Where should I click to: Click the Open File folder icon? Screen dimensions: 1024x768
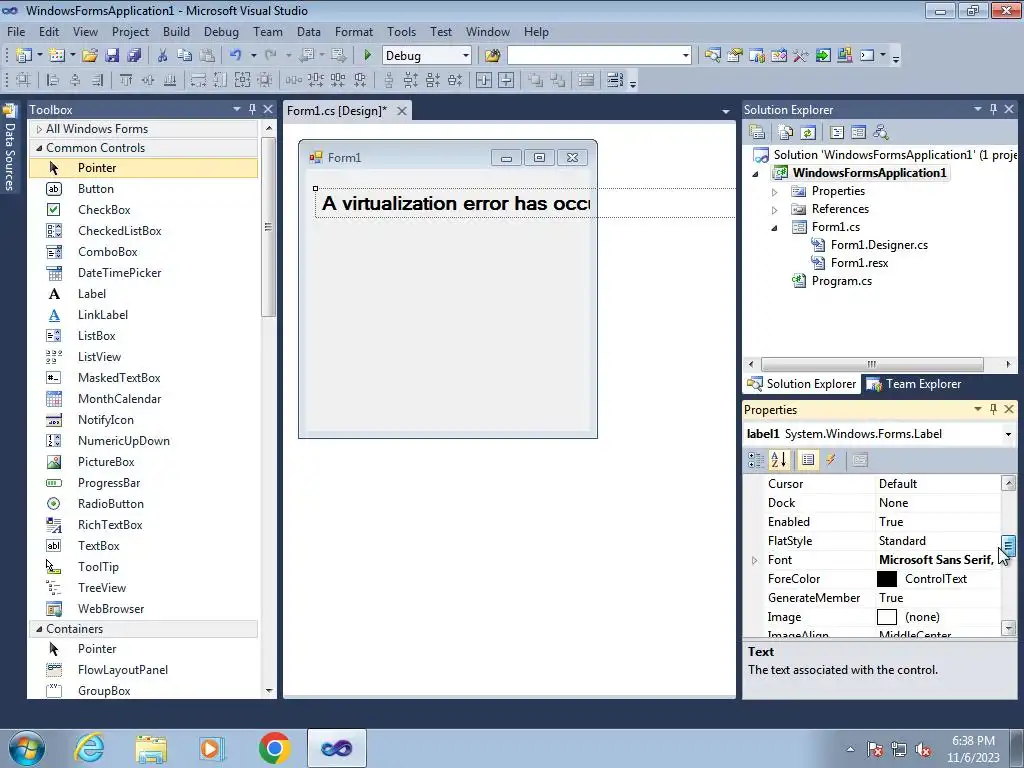tap(90, 56)
